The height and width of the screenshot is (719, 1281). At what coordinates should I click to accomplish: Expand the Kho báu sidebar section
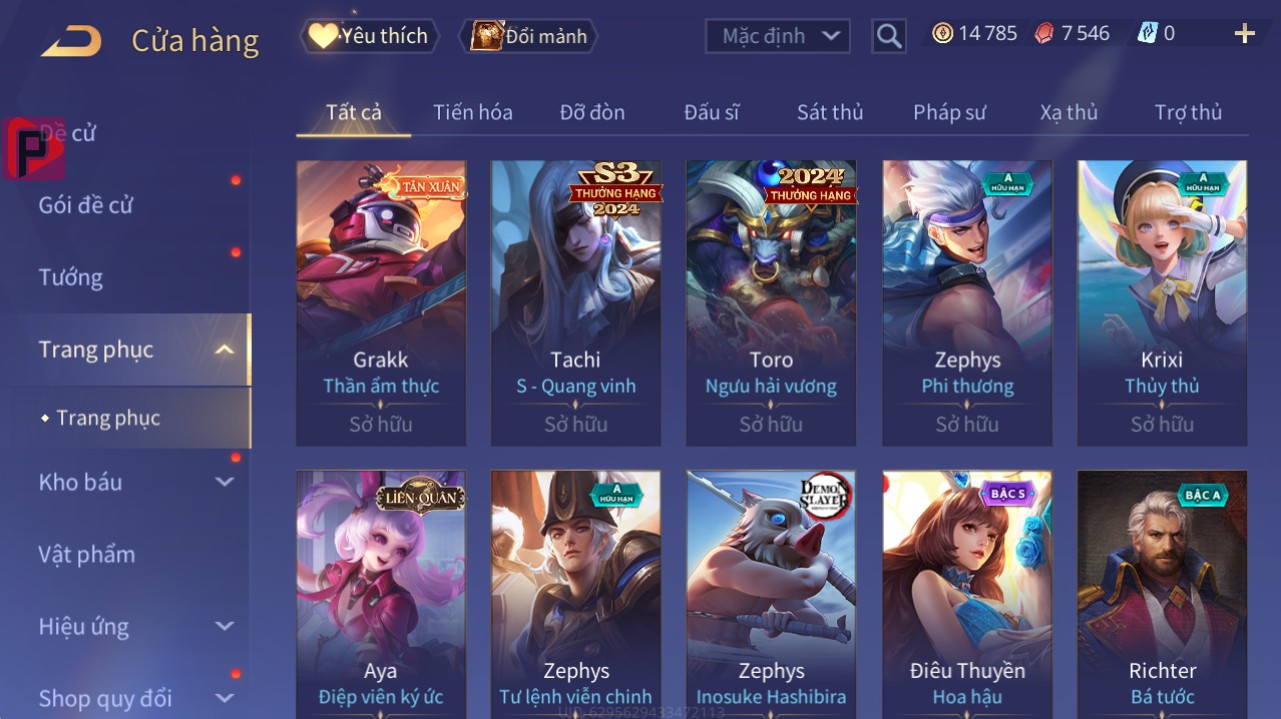pyautogui.click(x=225, y=482)
